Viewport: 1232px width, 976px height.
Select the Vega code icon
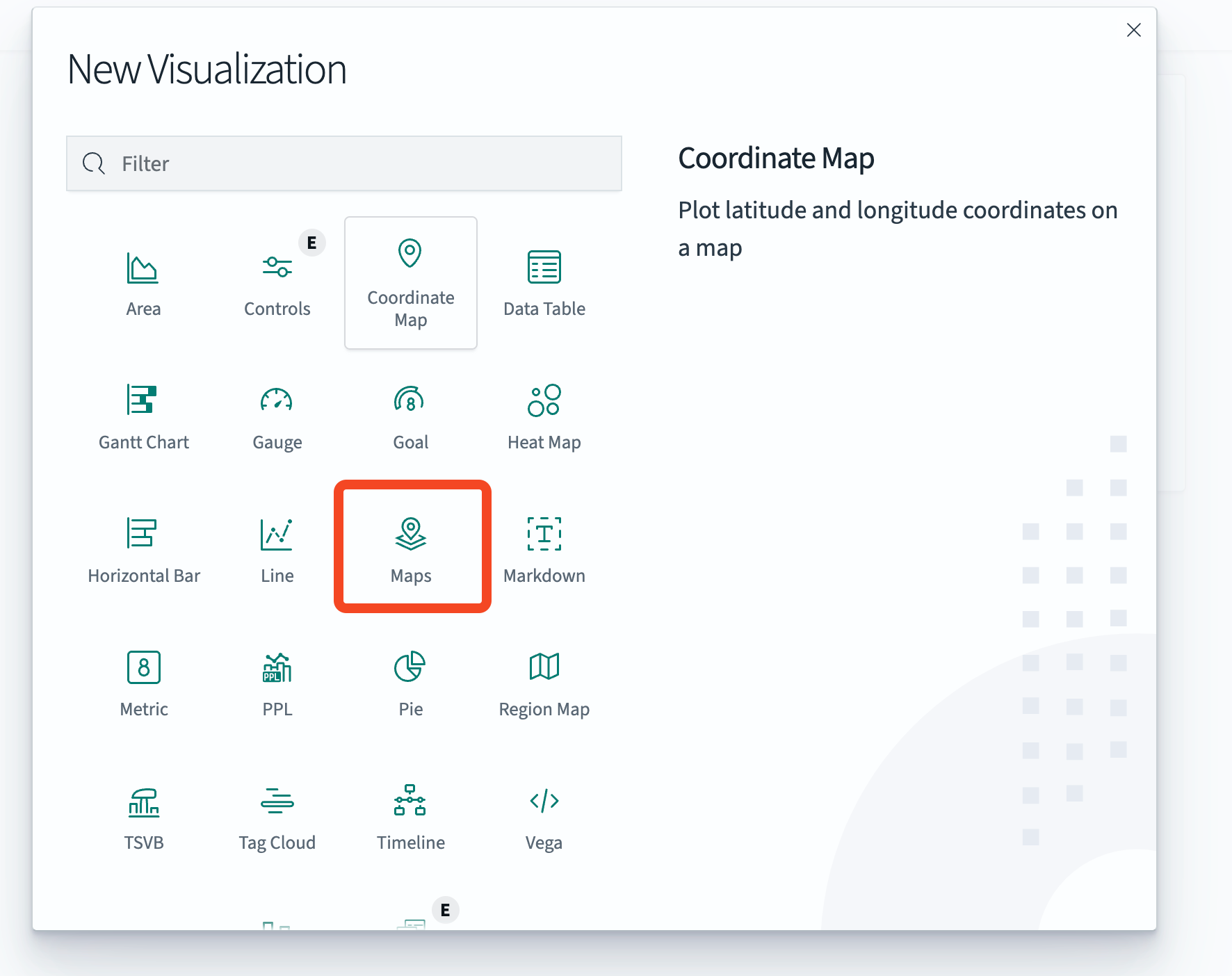tap(544, 801)
